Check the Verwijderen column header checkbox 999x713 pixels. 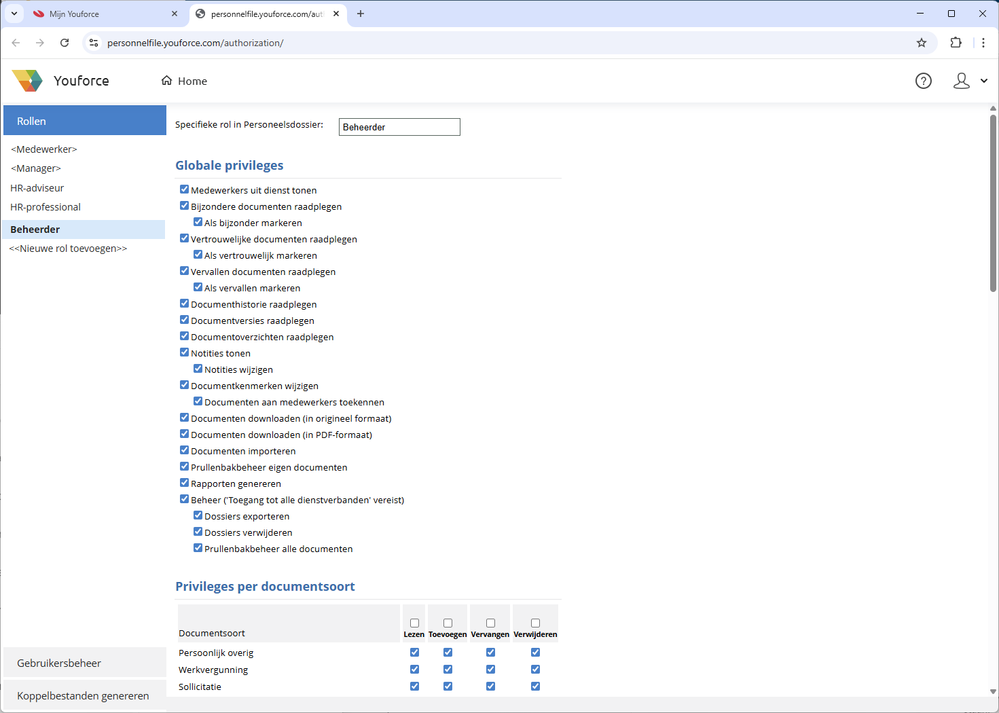click(535, 623)
